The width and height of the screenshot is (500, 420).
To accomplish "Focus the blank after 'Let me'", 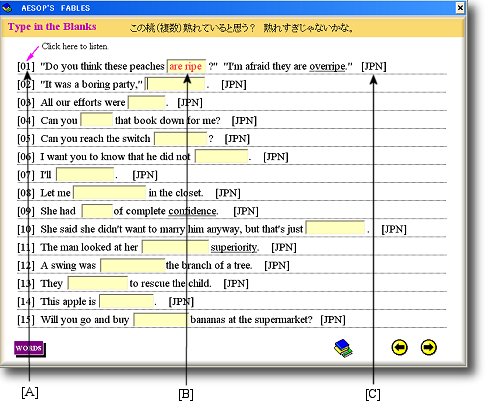I will [x=109, y=193].
